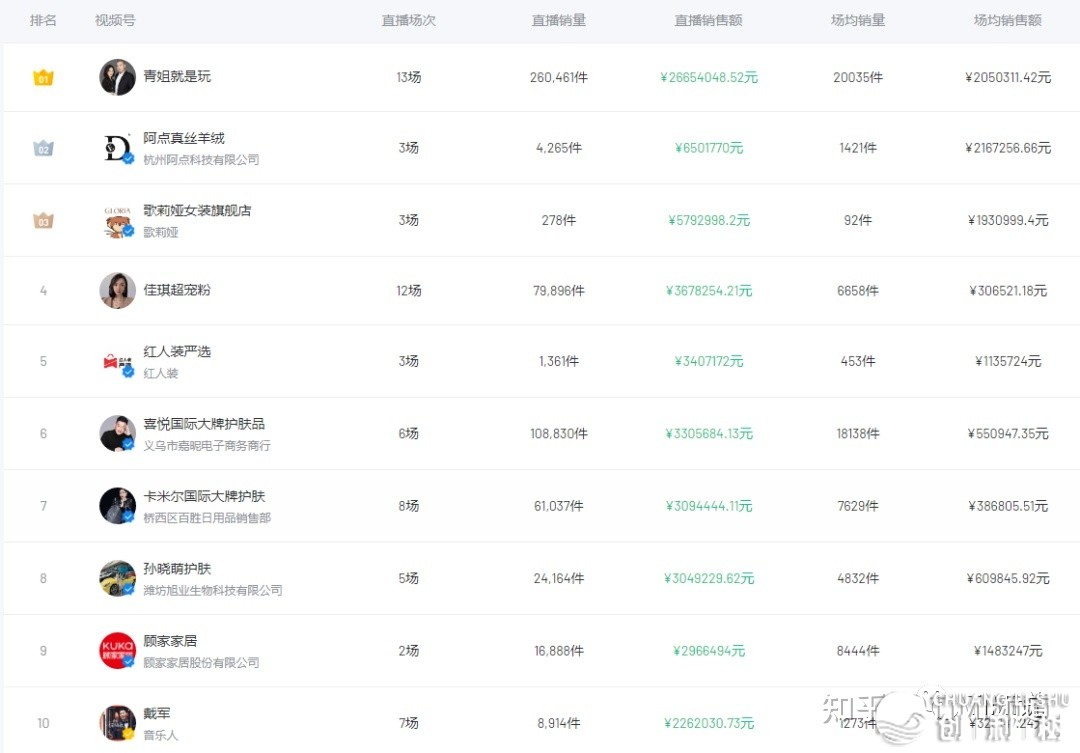Image resolution: width=1080 pixels, height=753 pixels.
Task: Click sales amount ¥3678254.21元
Action: tap(709, 291)
